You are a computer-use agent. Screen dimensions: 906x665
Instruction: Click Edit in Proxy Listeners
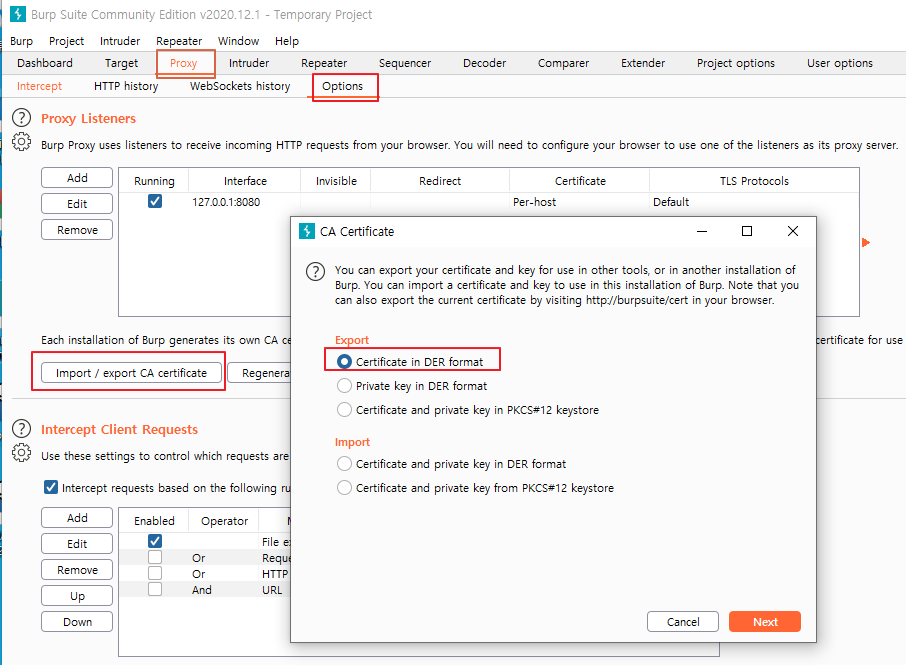(x=77, y=204)
